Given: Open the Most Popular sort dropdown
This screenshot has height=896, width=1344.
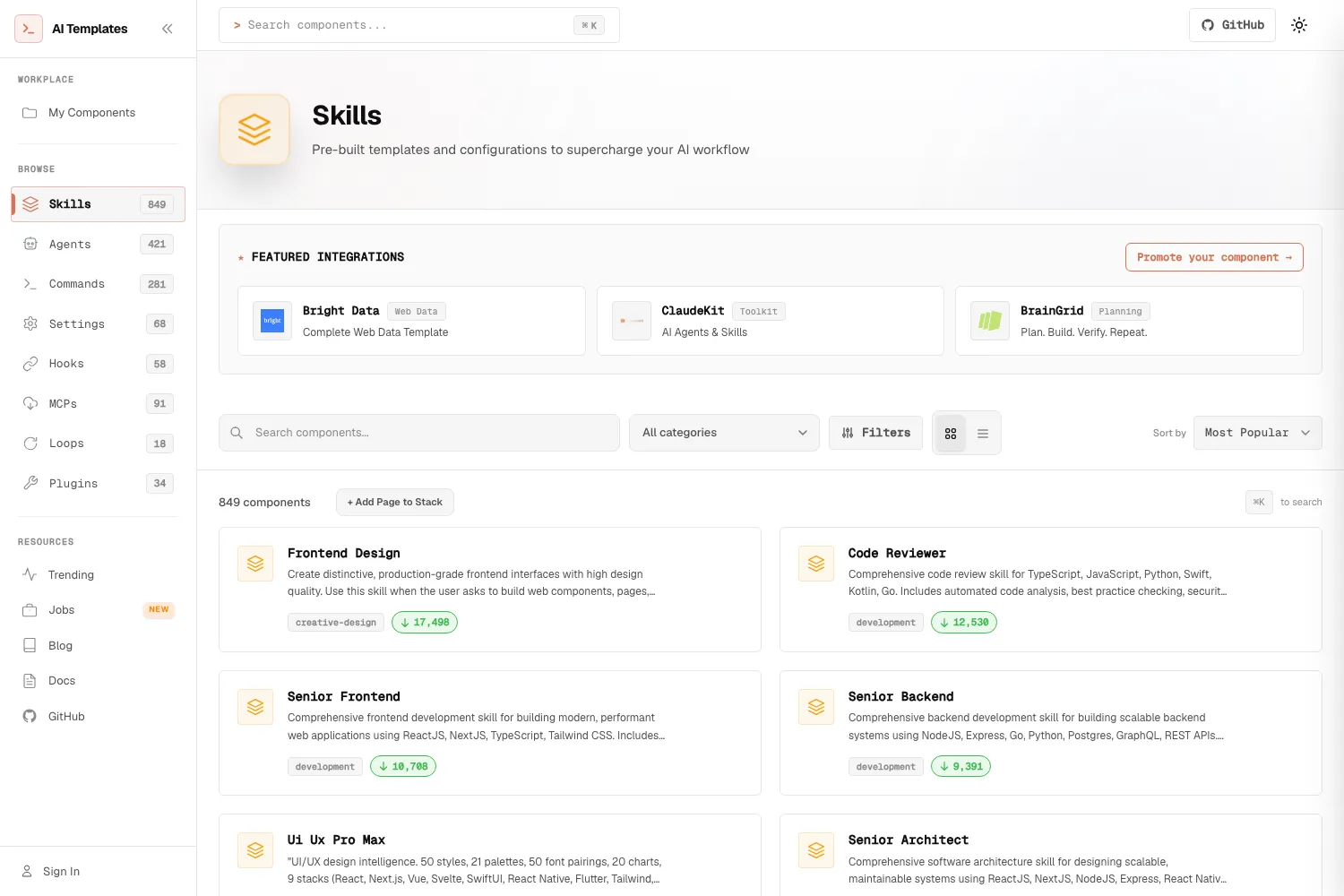Looking at the screenshot, I should (1258, 433).
